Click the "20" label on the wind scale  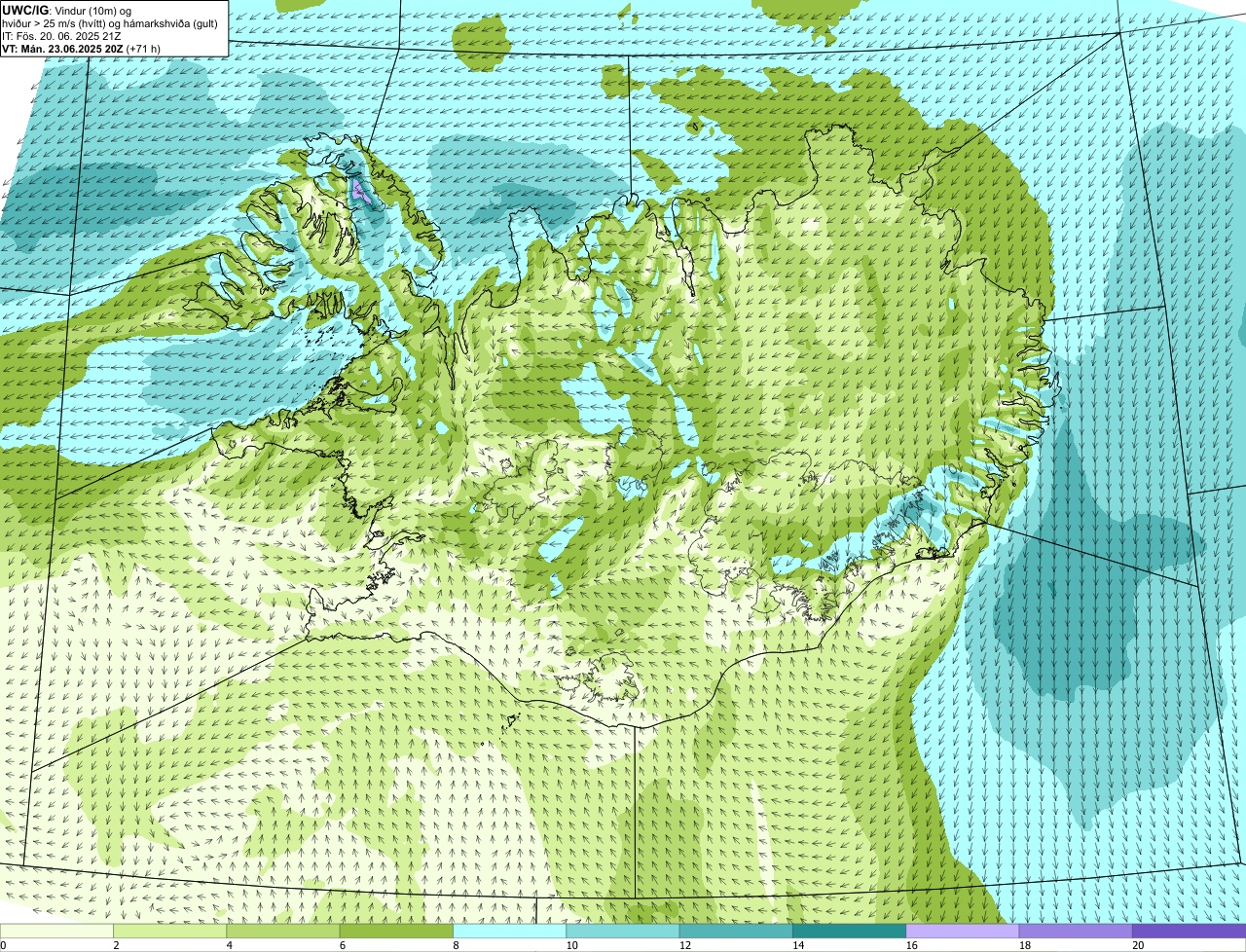[x=1138, y=945]
